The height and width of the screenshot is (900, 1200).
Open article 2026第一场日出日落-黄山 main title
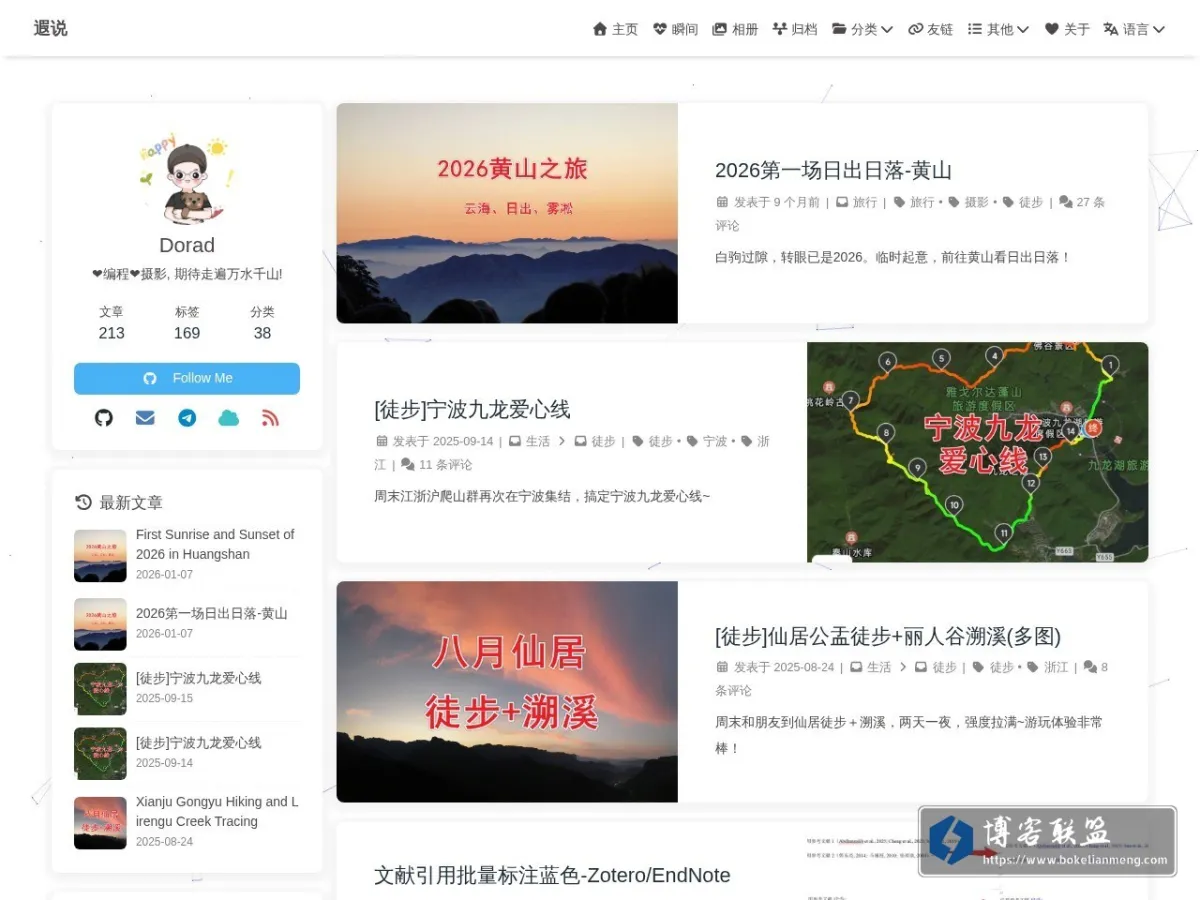coord(833,170)
